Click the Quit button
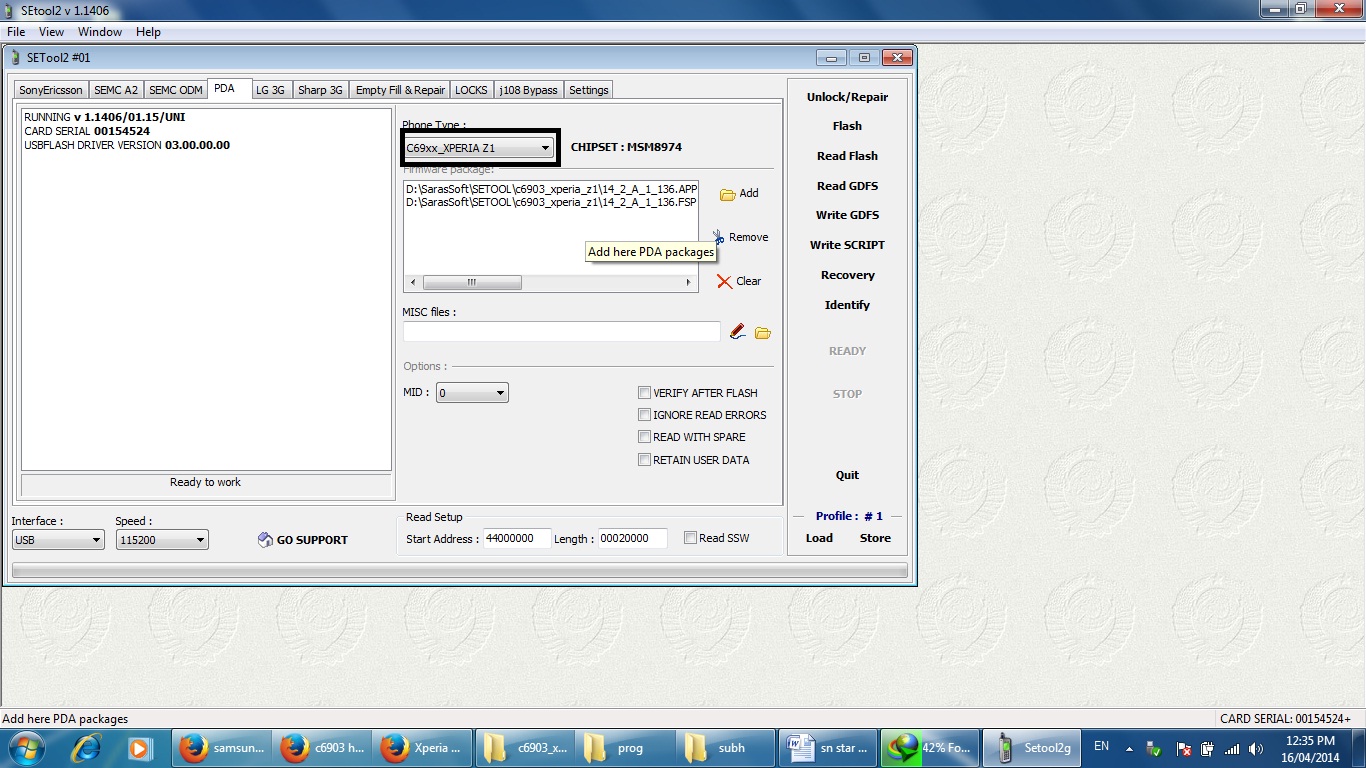Image resolution: width=1366 pixels, height=768 pixels. [x=847, y=475]
